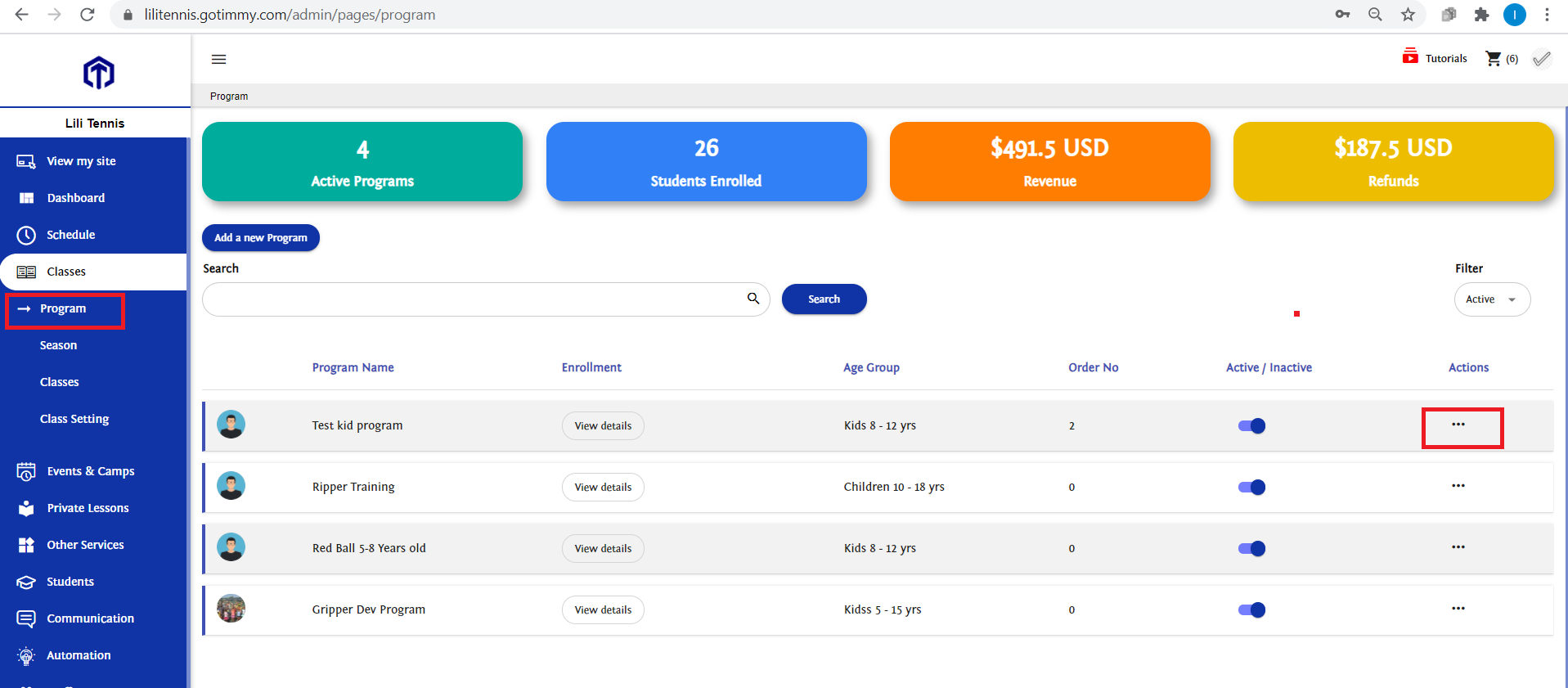
Task: Open the Tutorials video icon
Action: point(1410,56)
